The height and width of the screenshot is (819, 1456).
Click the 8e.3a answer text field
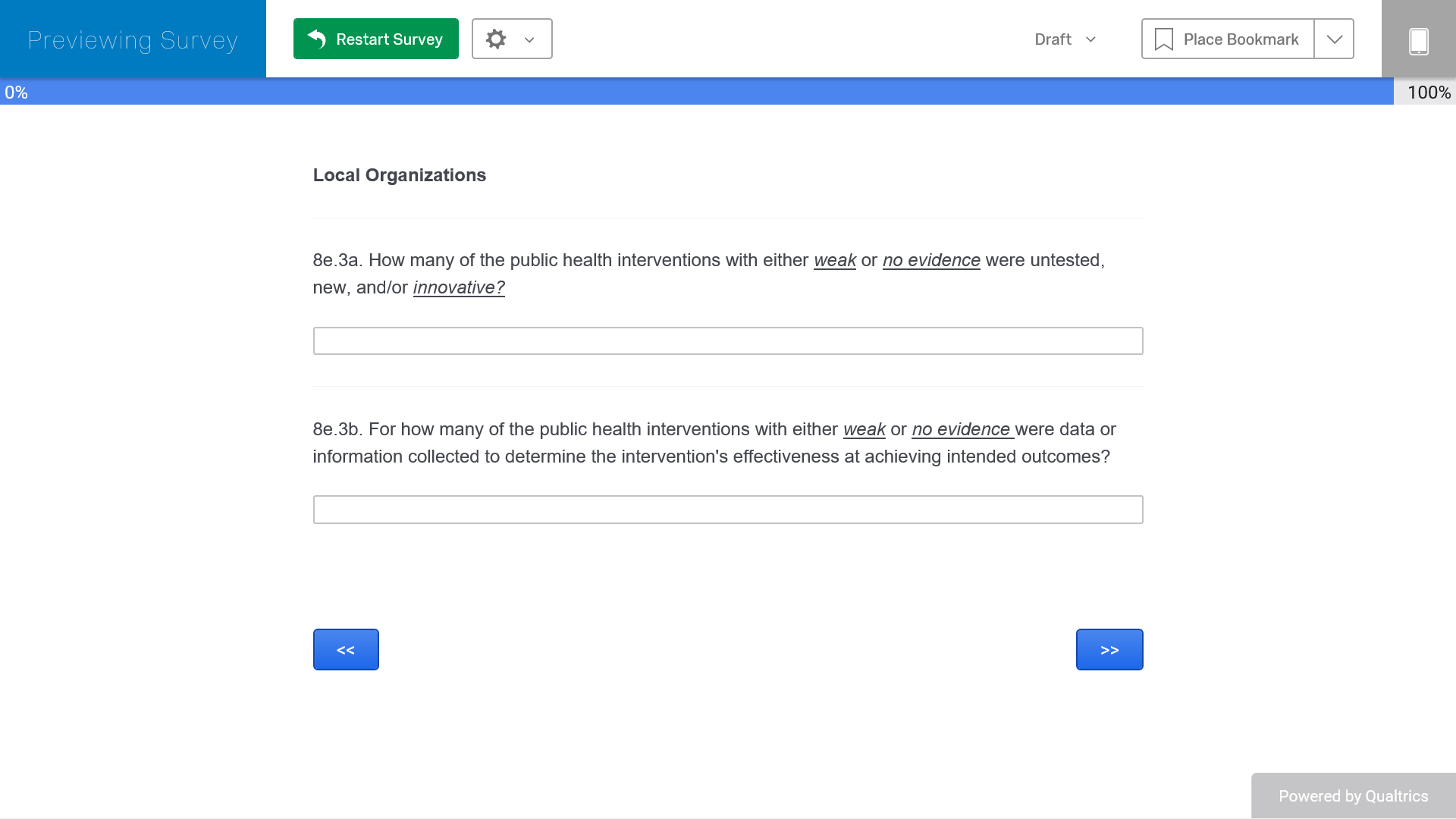pyautogui.click(x=727, y=341)
